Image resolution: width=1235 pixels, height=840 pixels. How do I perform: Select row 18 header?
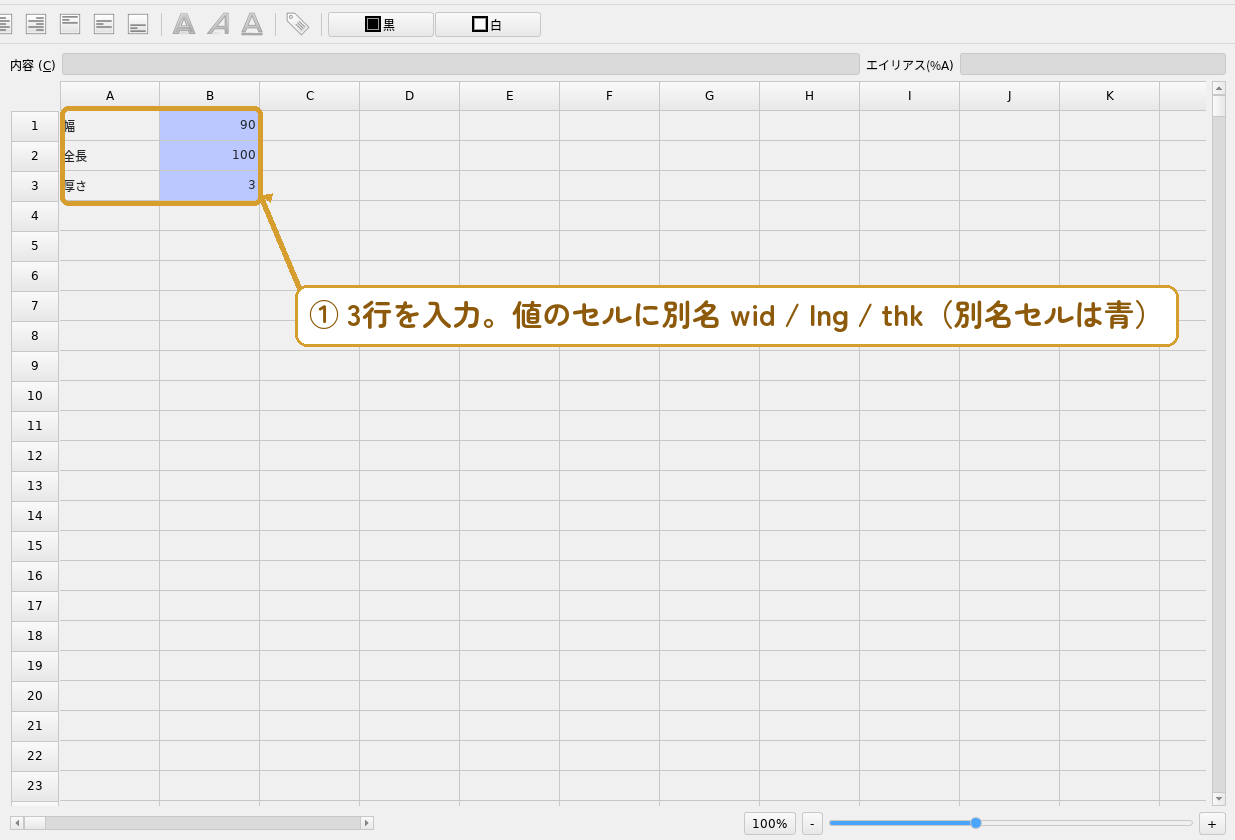[x=35, y=636]
